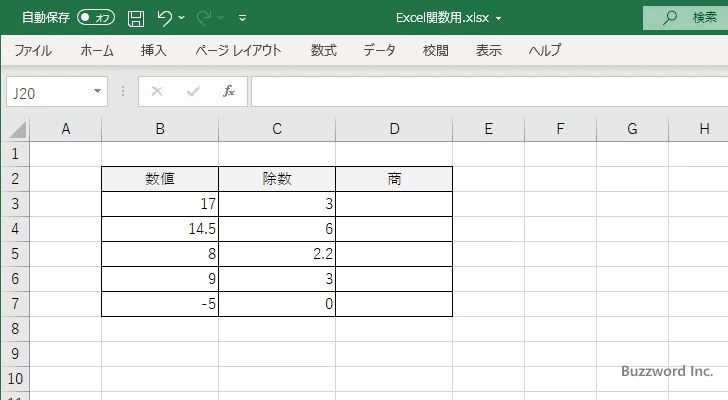The image size is (728, 400).
Task: Click the 数値 header cell
Action: (x=160, y=179)
